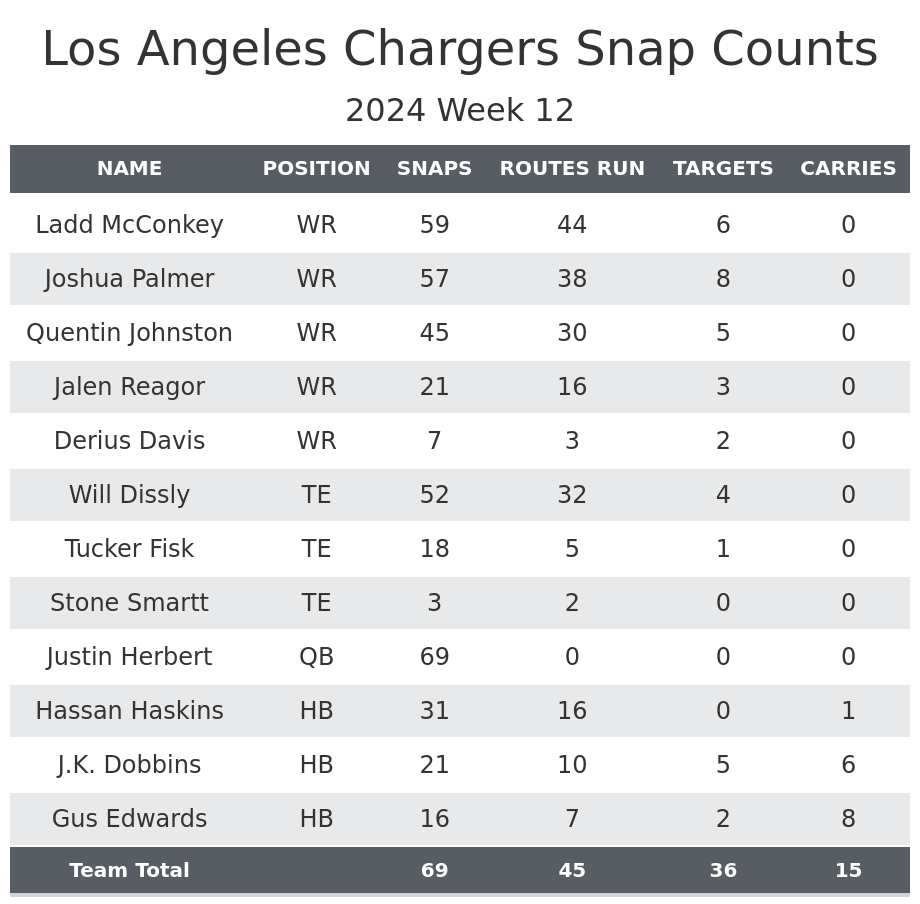
Task: Click the ROUTES RUN column header
Action: coord(572,169)
